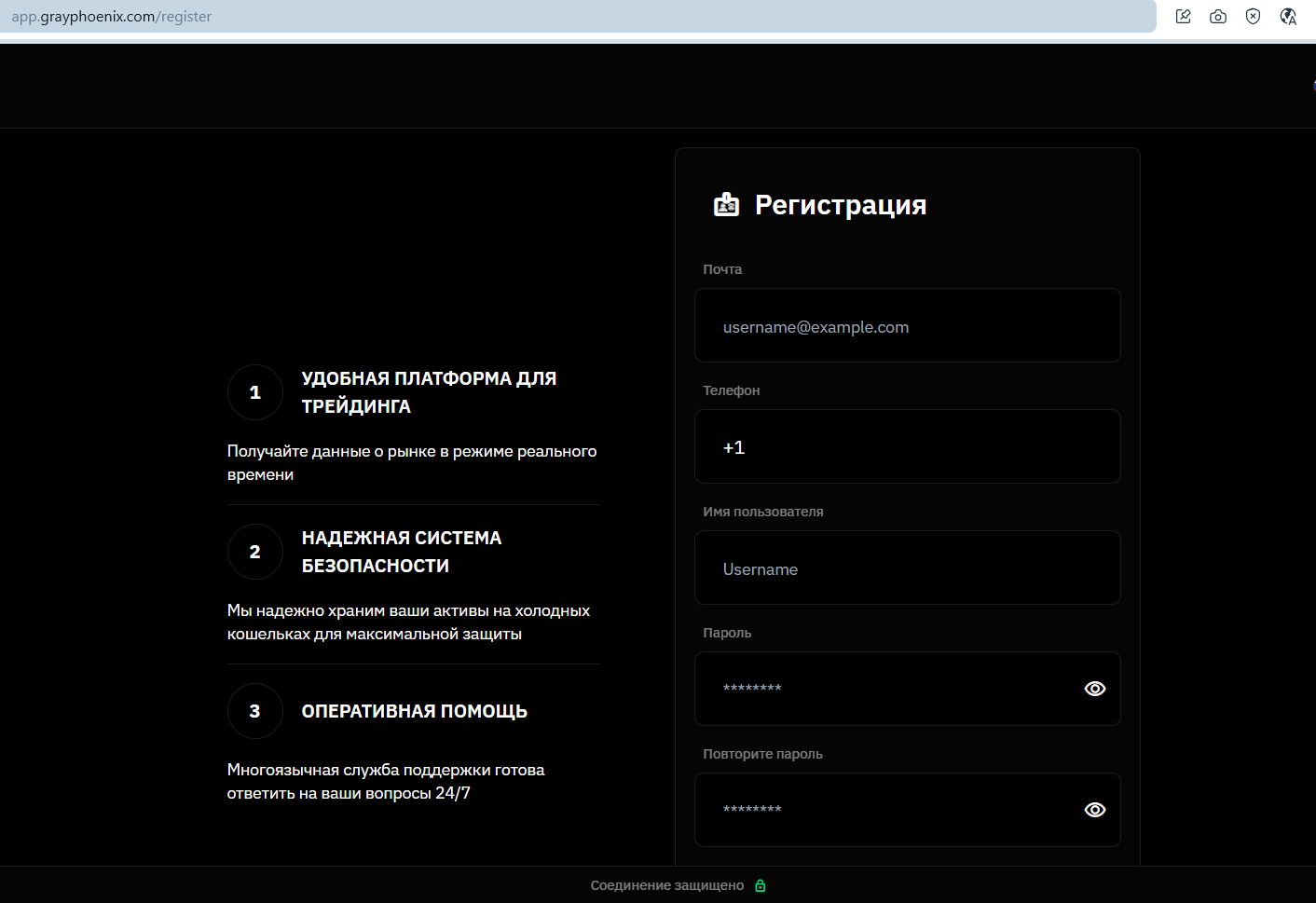Toggle visibility in Повторите пароль field
1316x903 pixels.
1095,810
